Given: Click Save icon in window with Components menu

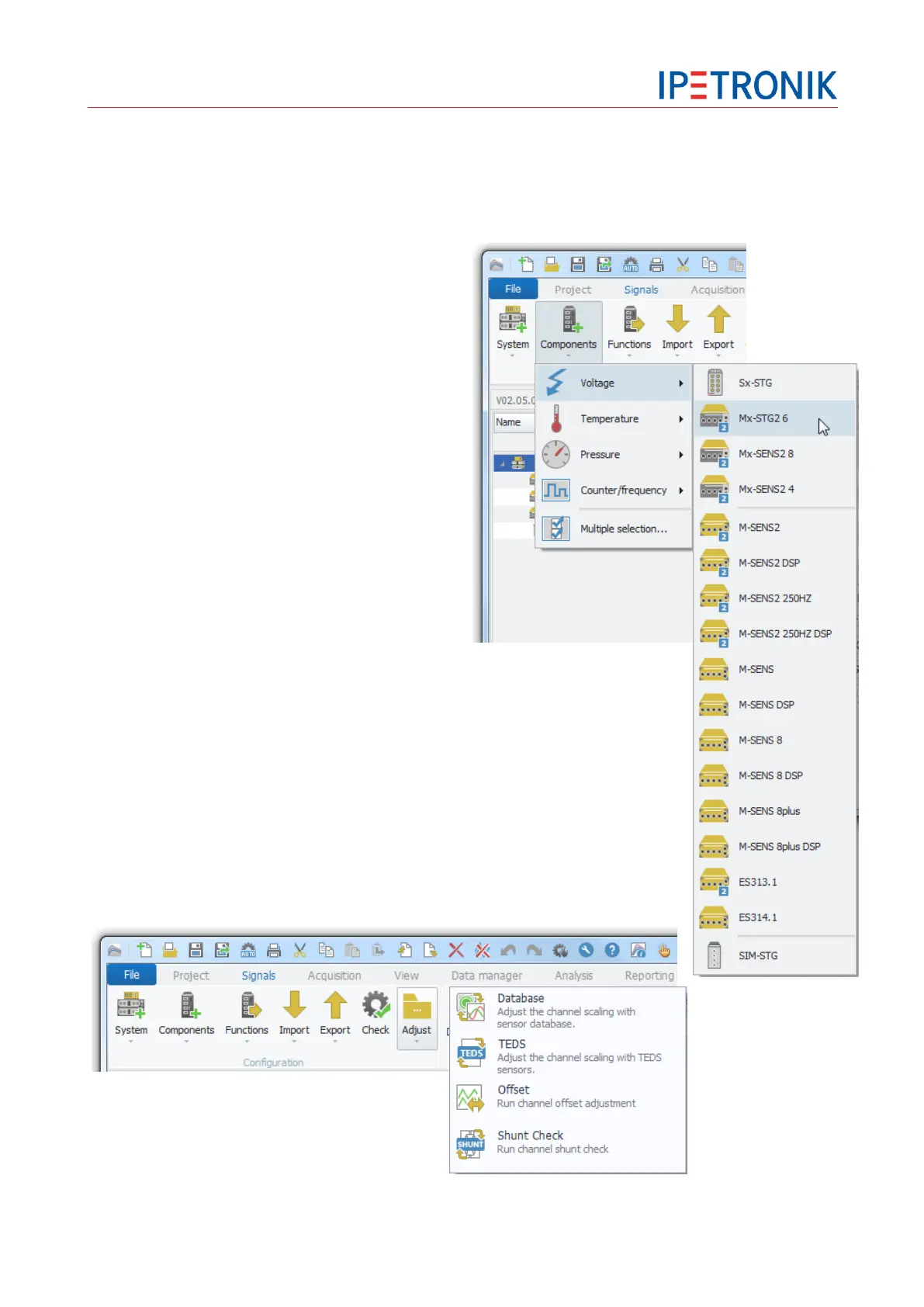Looking at the screenshot, I should [x=578, y=265].
